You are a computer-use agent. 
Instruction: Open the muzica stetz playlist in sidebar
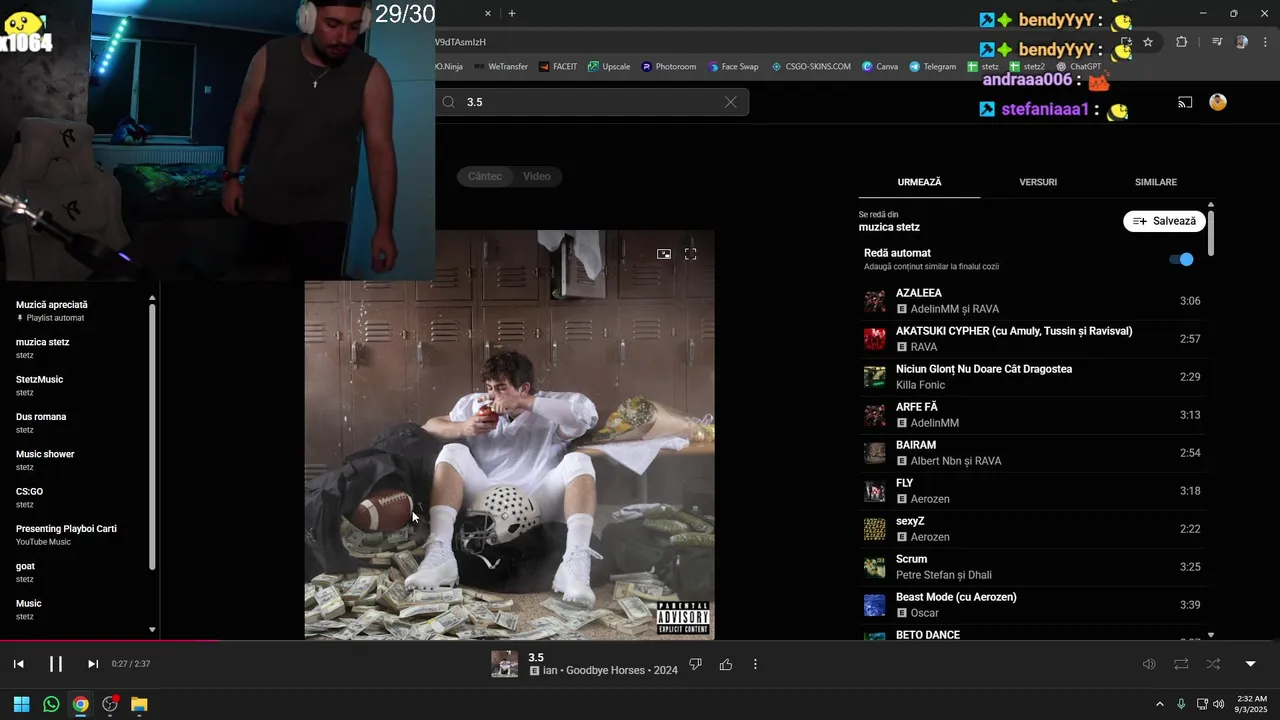tap(77, 348)
